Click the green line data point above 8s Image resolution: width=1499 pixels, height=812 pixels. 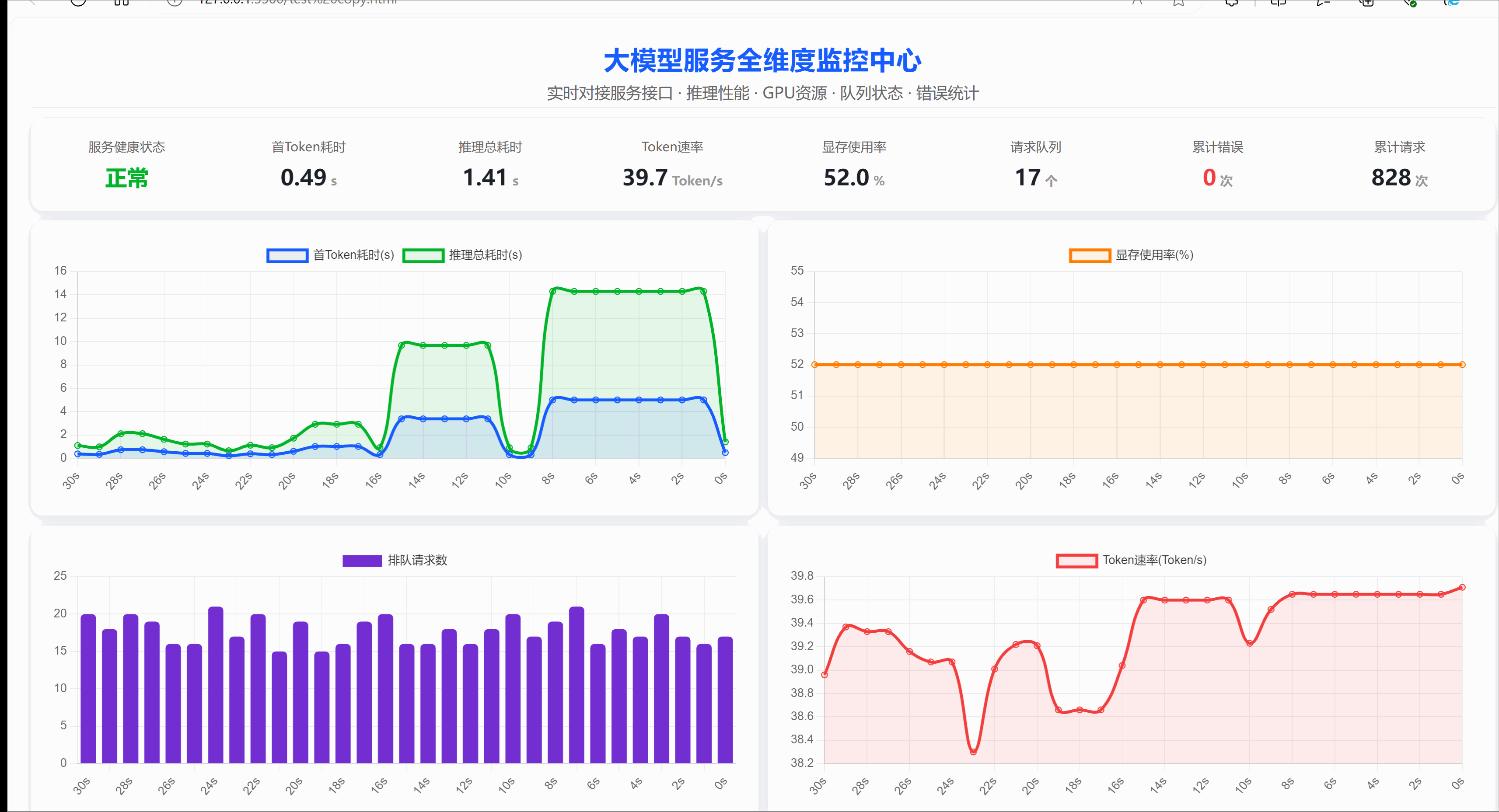(552, 291)
